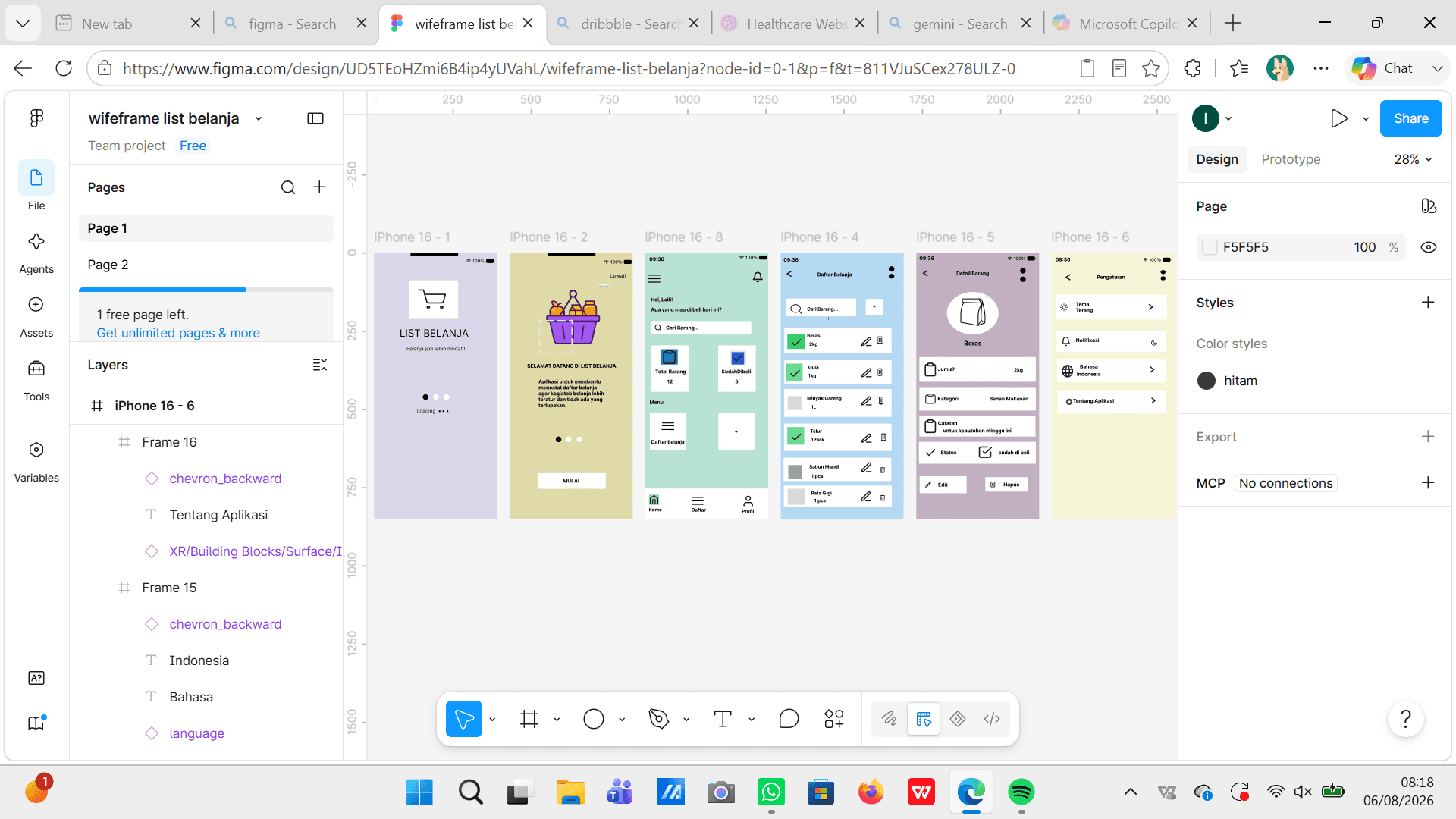Select iPhone 16 - 4 frame thumbnail

(842, 385)
